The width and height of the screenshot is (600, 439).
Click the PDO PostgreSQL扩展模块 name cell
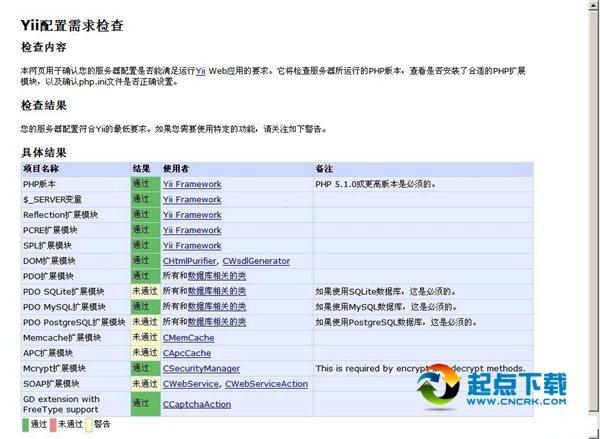click(76, 322)
